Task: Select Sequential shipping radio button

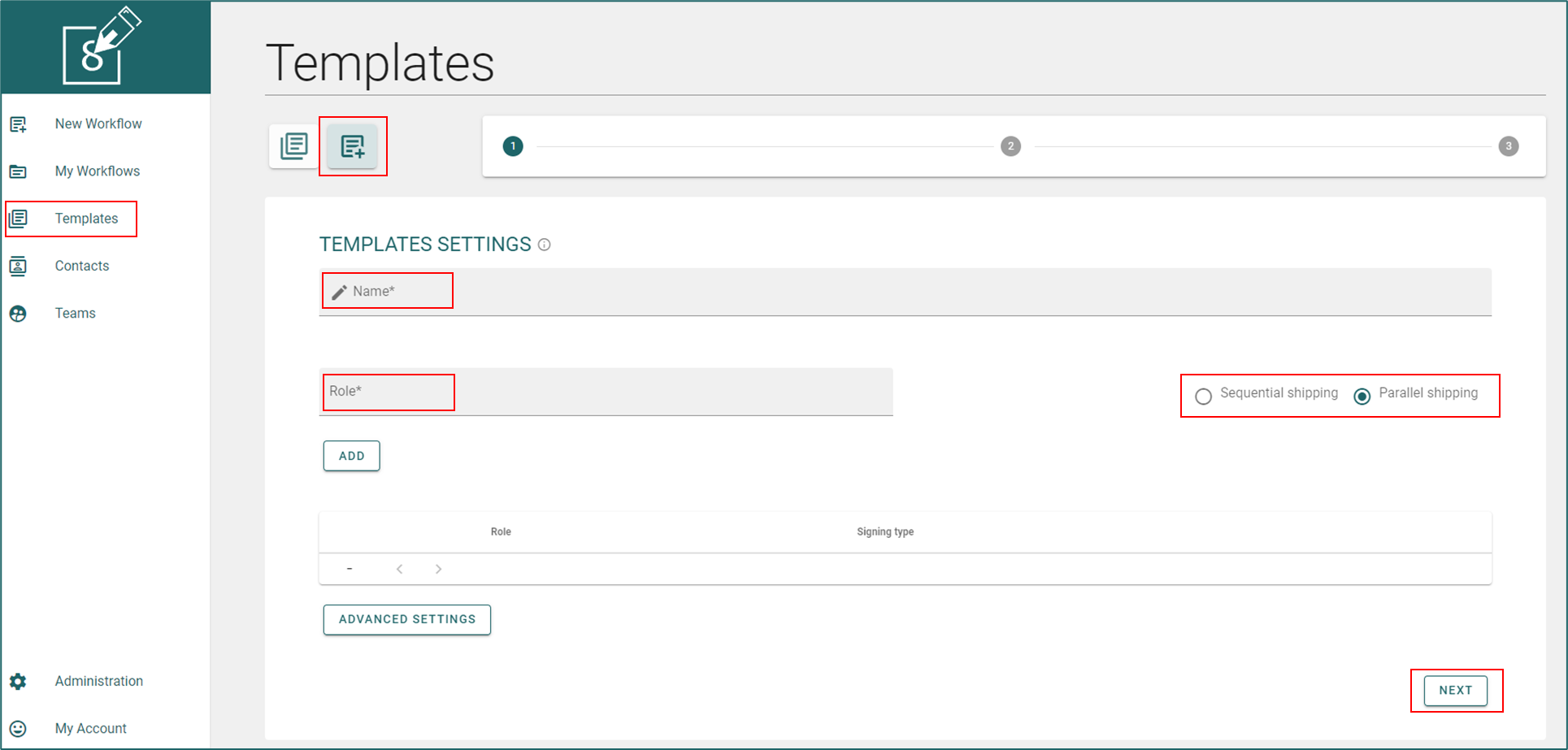Action: [x=1203, y=396]
